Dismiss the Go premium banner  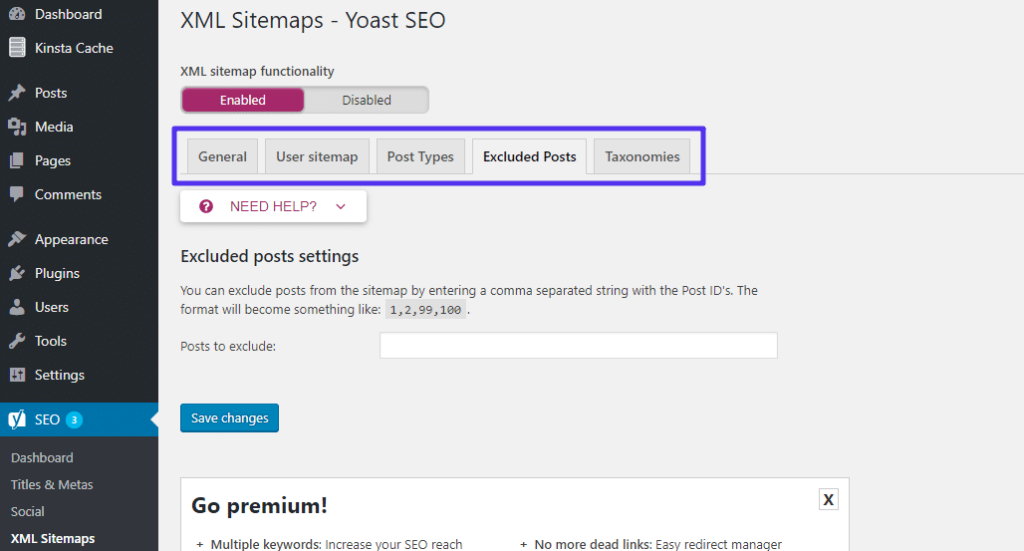[x=828, y=500]
